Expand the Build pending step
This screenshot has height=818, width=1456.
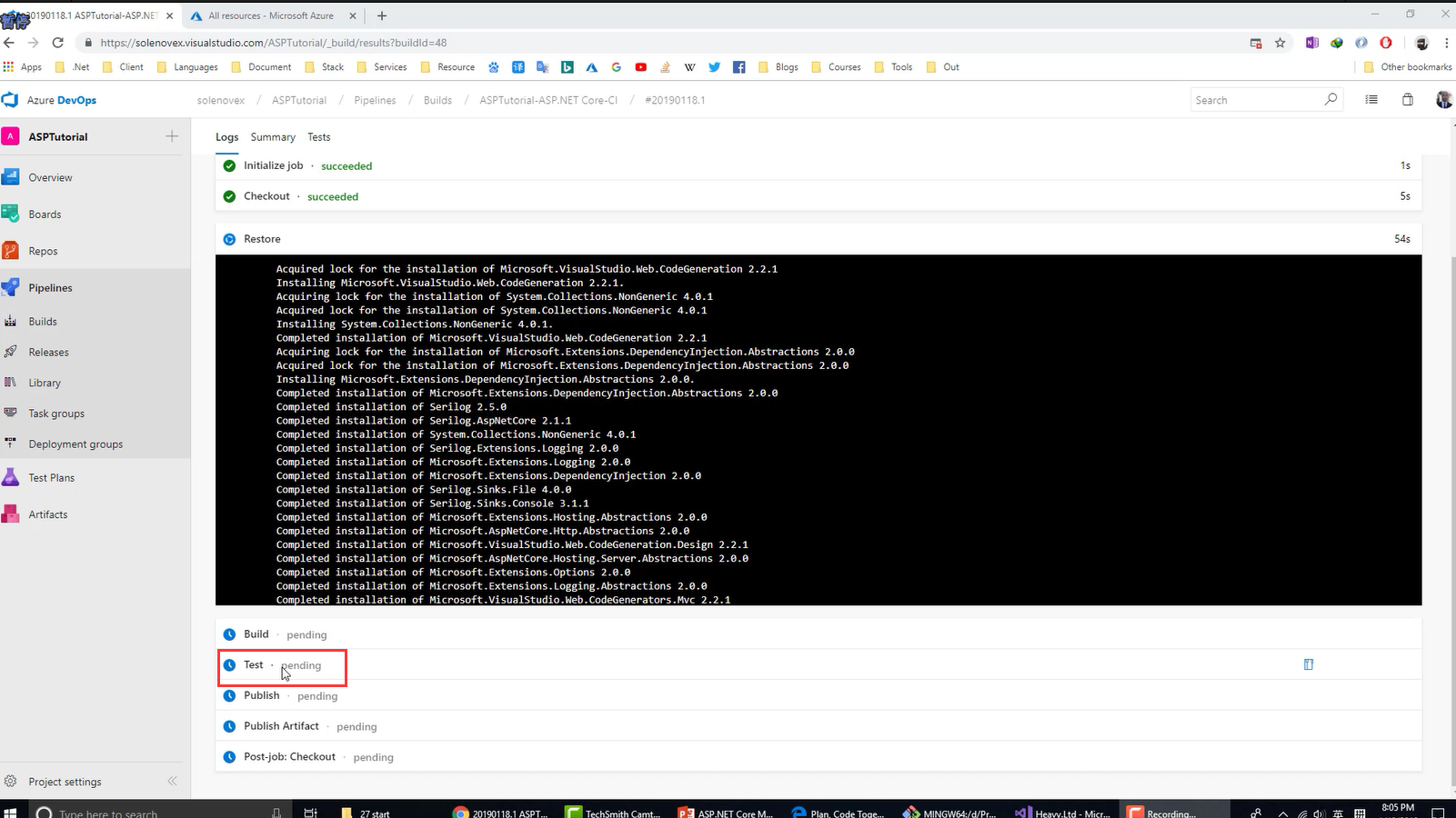tap(256, 634)
